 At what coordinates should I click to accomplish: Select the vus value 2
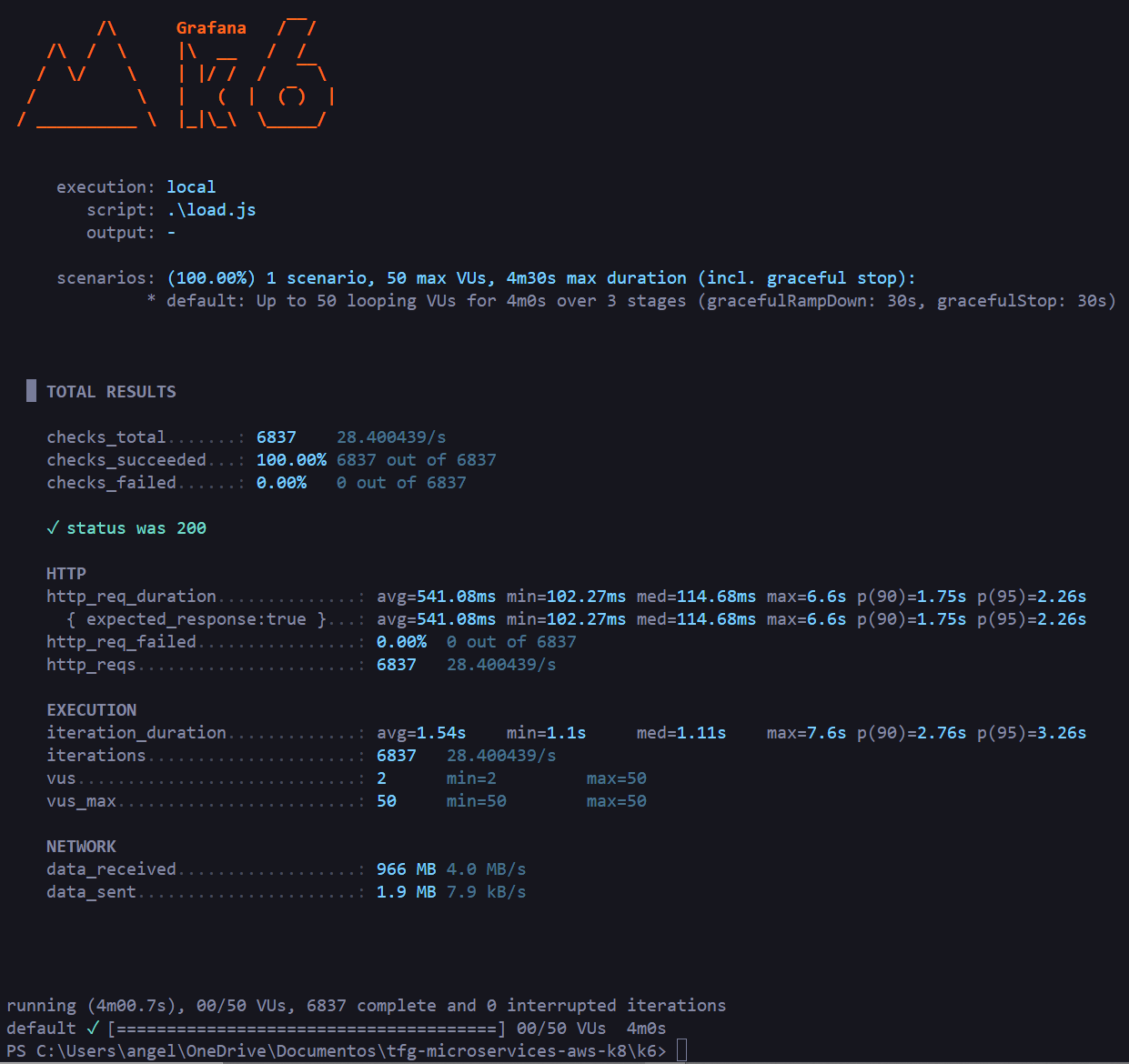tap(381, 778)
